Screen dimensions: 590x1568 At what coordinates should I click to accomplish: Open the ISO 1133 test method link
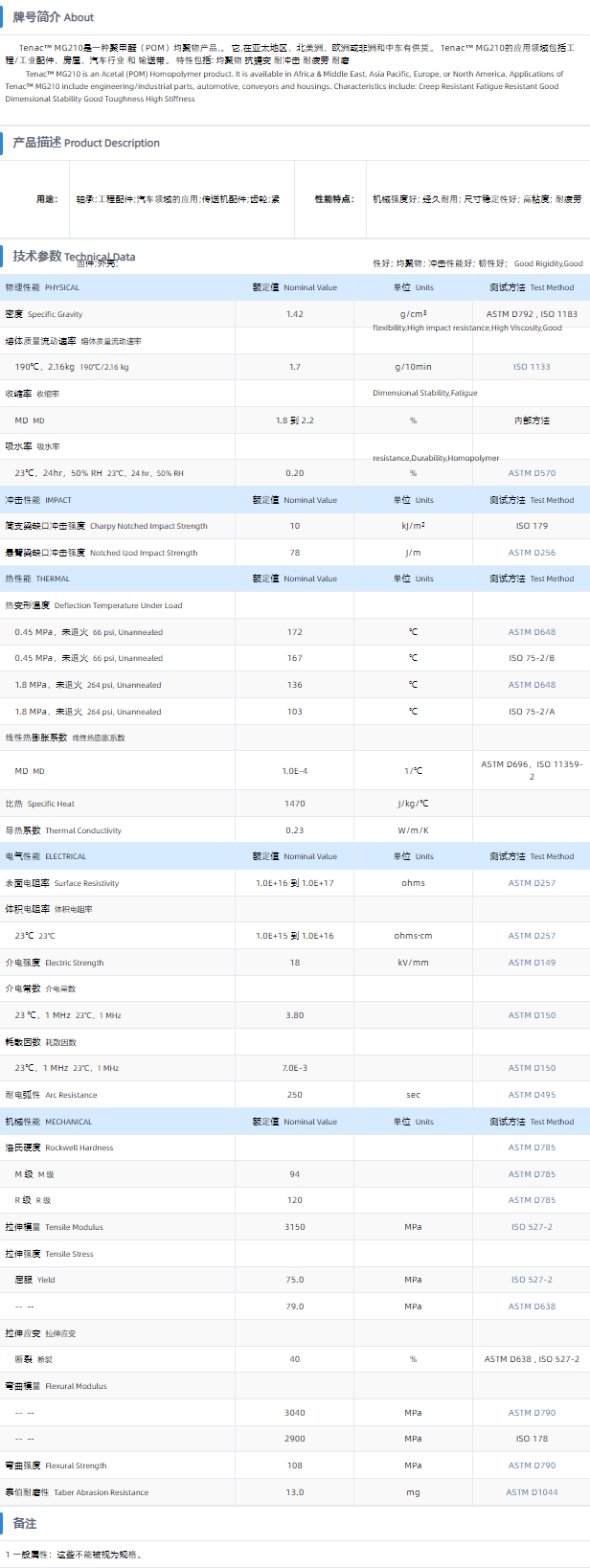(532, 367)
